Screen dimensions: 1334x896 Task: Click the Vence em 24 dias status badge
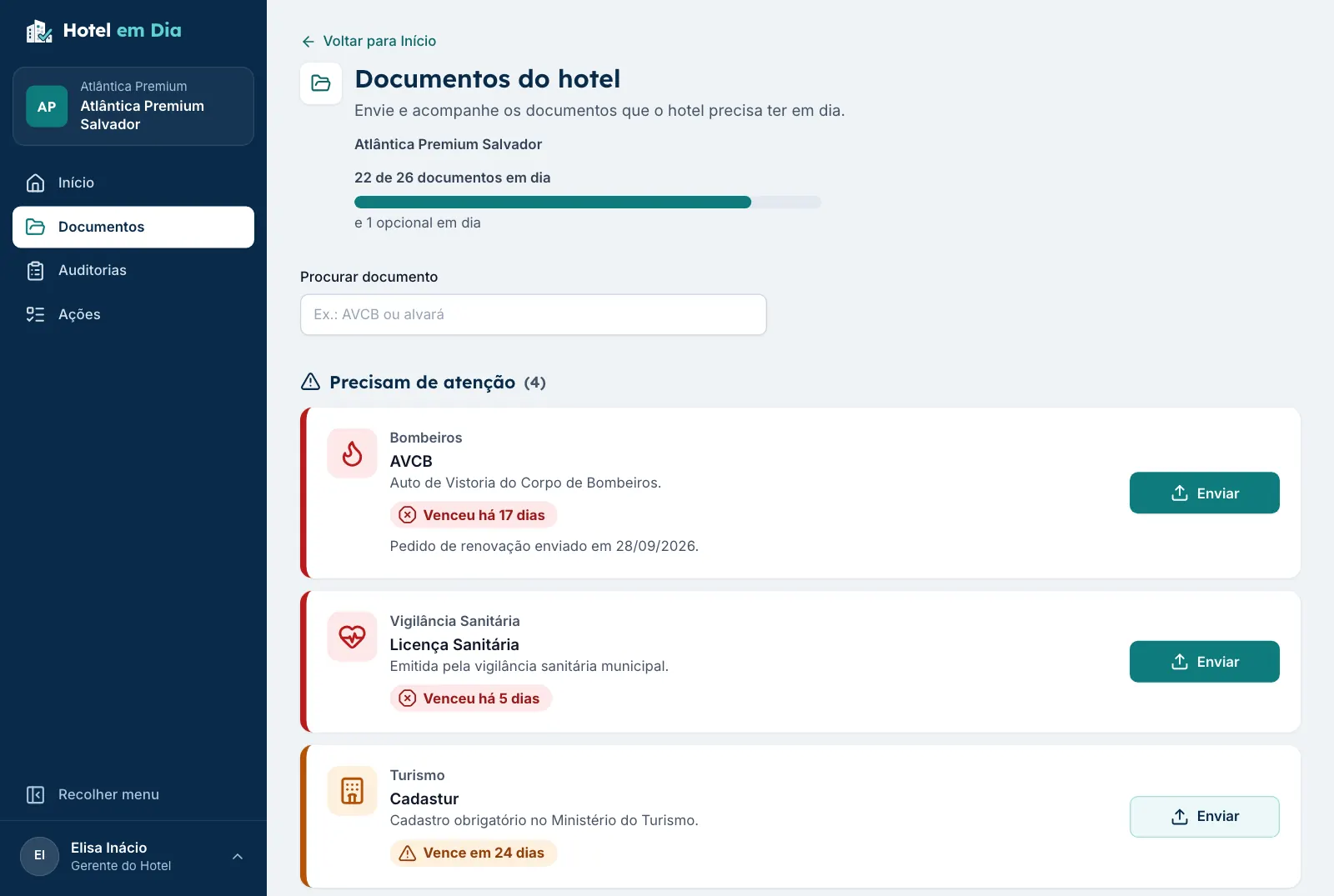[x=474, y=853]
